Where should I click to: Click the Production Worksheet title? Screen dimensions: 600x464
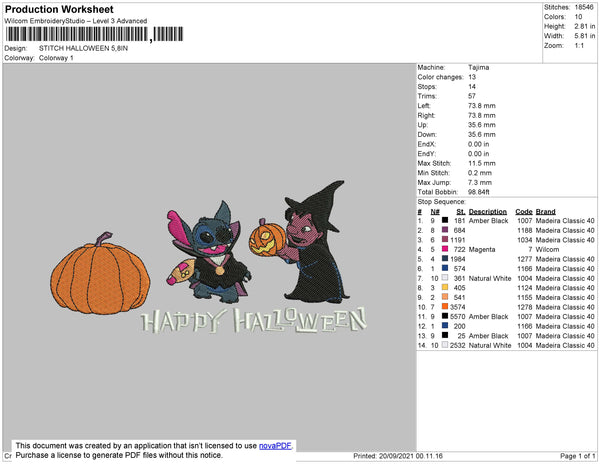(x=59, y=9)
